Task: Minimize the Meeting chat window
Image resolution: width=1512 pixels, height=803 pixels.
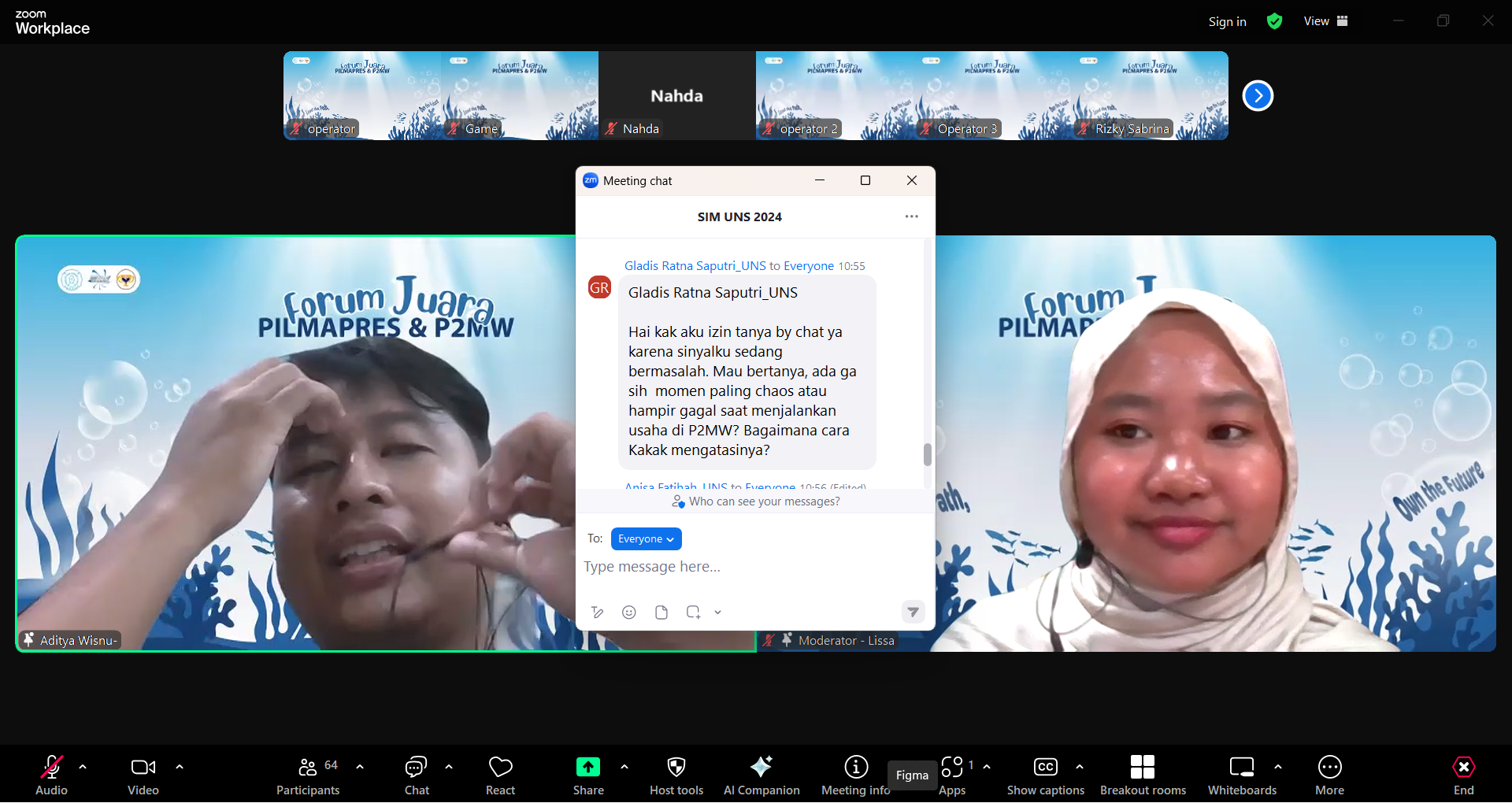Action: coord(820,180)
